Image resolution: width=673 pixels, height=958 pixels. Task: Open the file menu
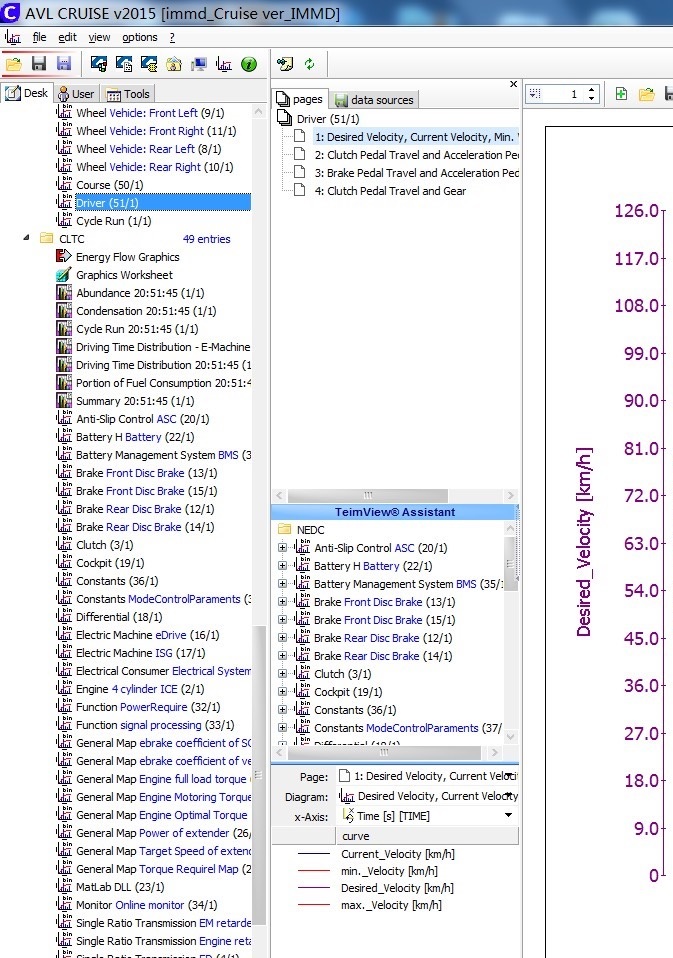[39, 37]
